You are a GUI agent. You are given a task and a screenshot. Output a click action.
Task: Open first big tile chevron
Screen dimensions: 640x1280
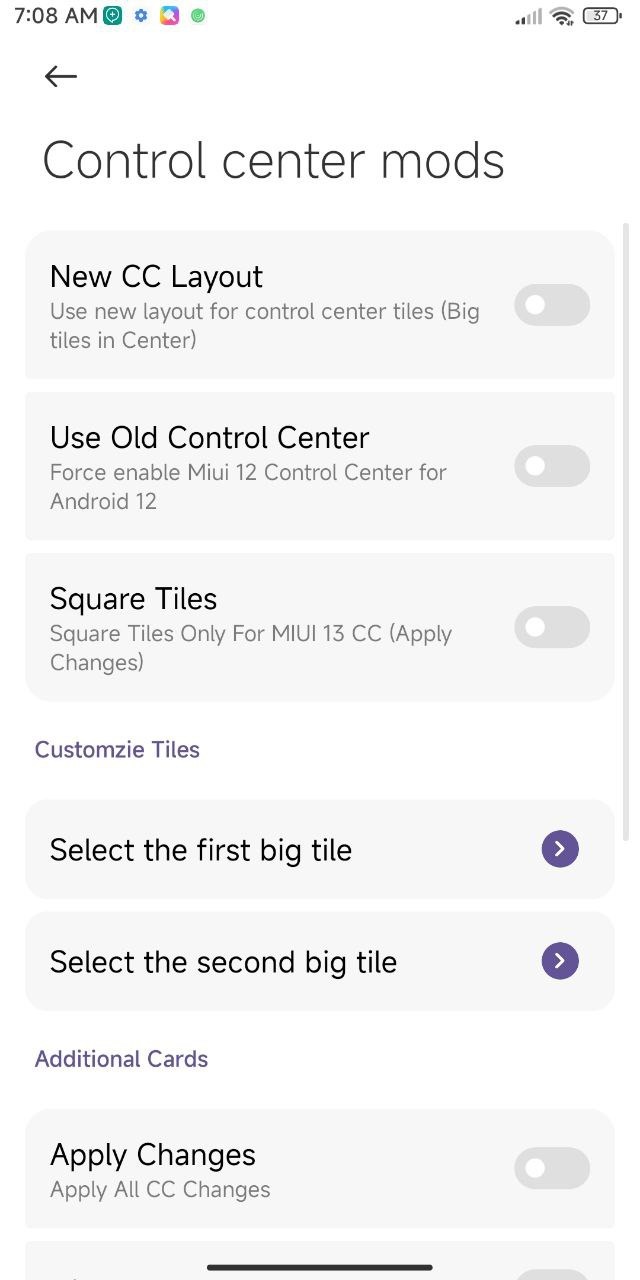point(560,849)
